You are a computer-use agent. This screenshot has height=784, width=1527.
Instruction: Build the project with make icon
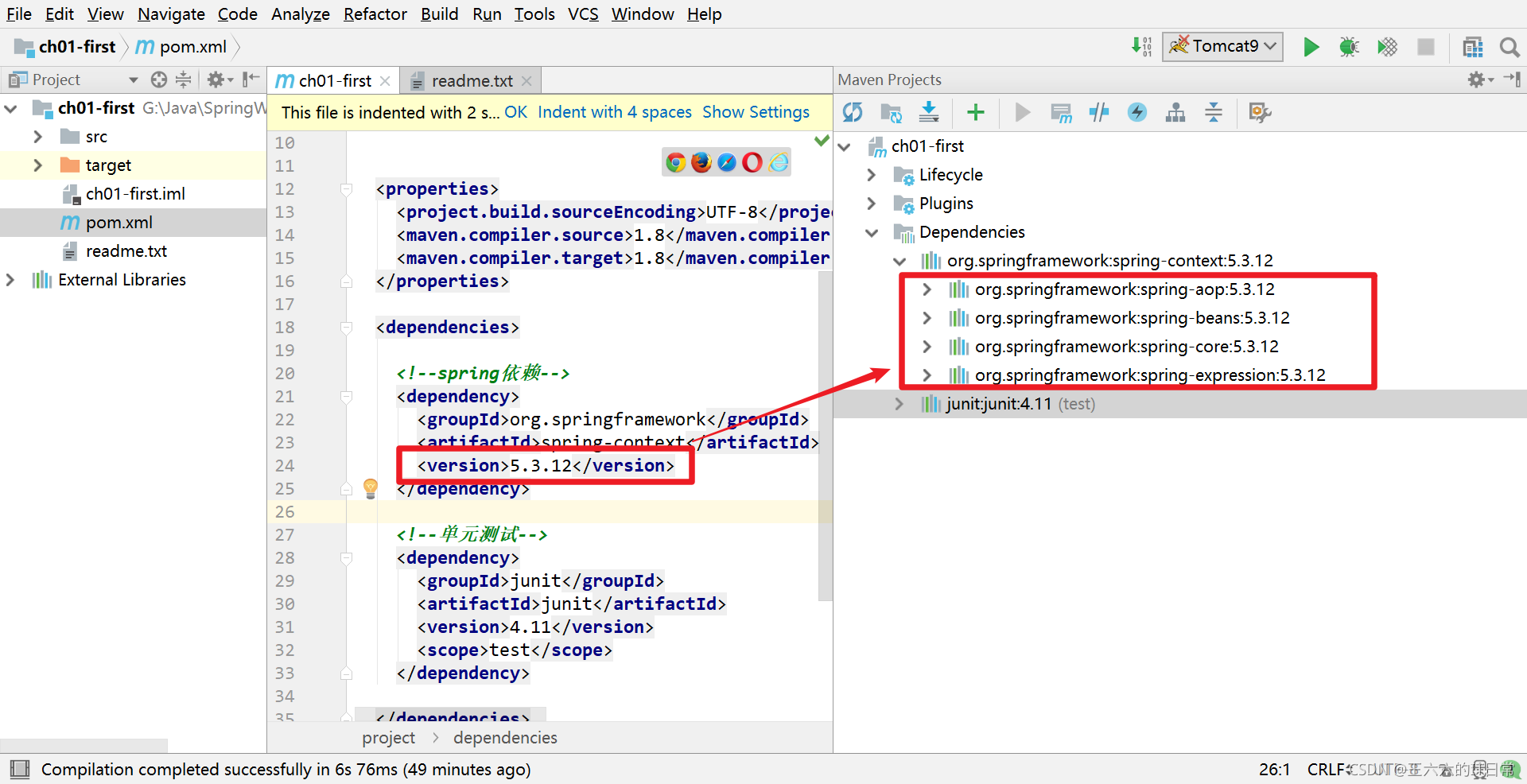tap(1142, 47)
